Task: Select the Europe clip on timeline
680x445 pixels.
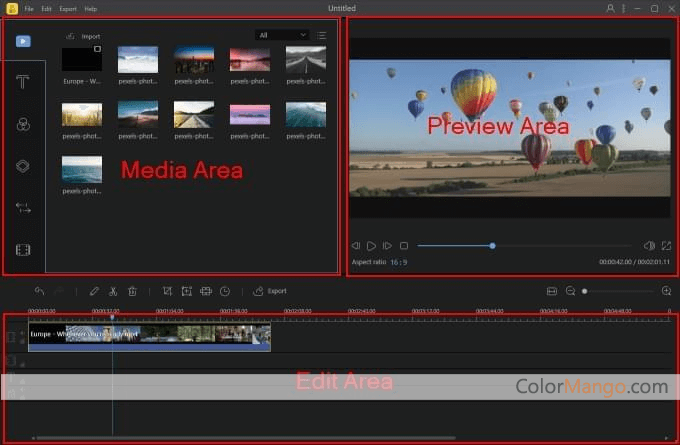Action: click(150, 337)
